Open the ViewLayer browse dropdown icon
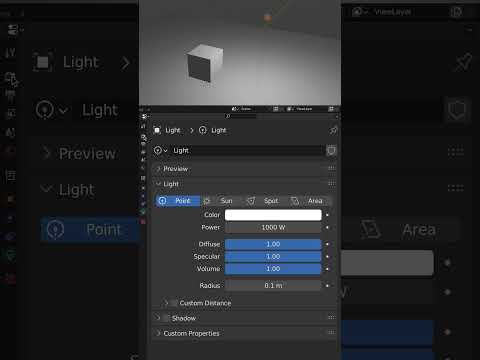Viewport: 480px width, 360px height. point(290,109)
